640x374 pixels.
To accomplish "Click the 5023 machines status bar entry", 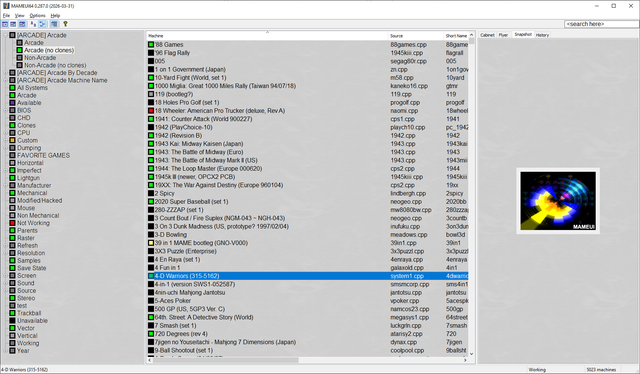I will click(x=601, y=370).
